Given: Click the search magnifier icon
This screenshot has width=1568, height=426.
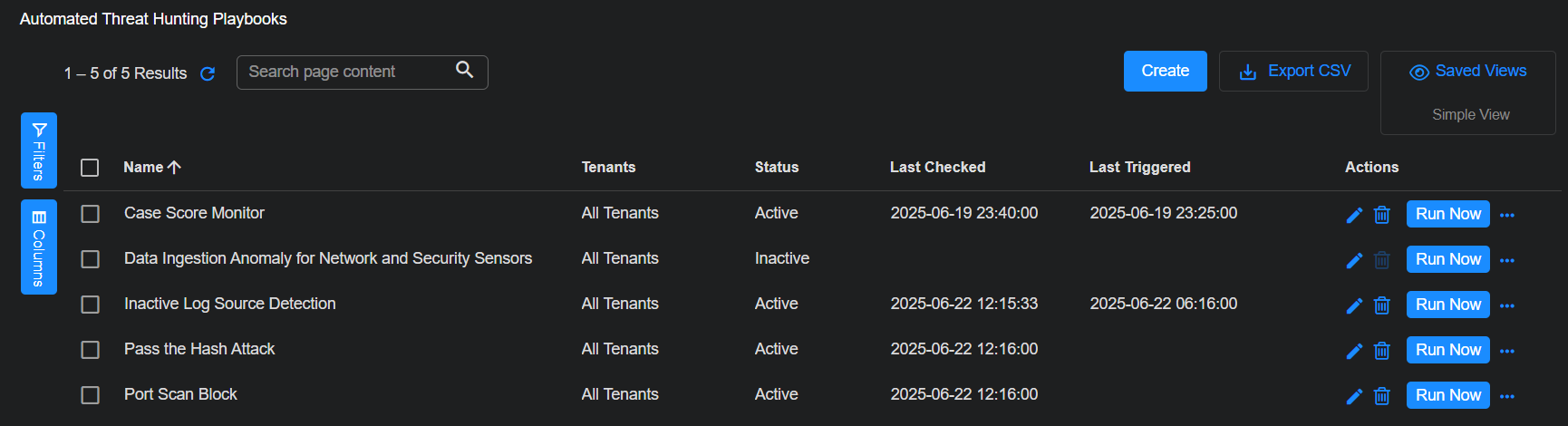Looking at the screenshot, I should pos(464,70).
